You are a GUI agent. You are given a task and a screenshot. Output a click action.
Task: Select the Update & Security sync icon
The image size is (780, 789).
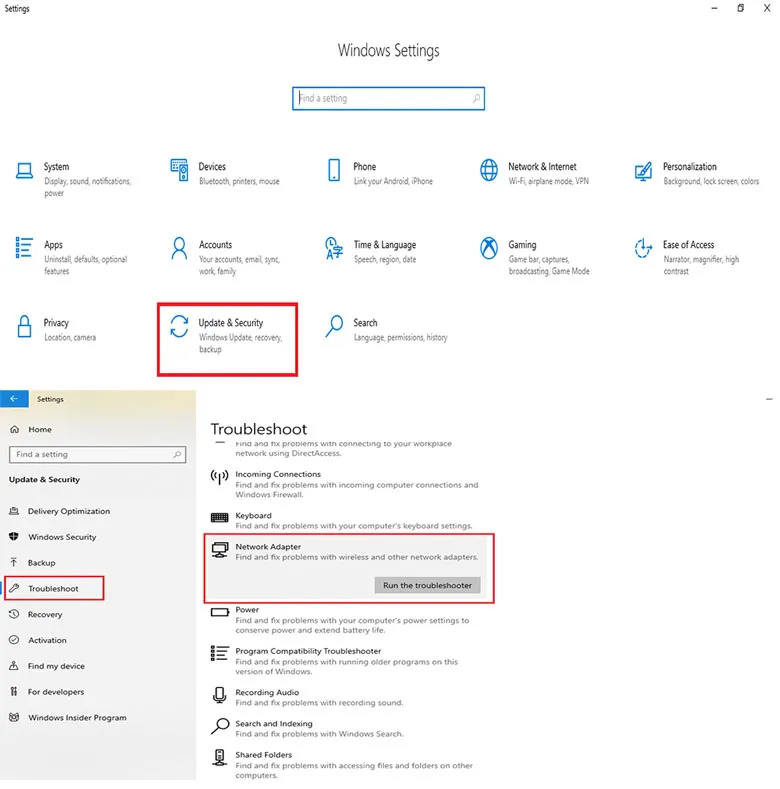(180, 326)
